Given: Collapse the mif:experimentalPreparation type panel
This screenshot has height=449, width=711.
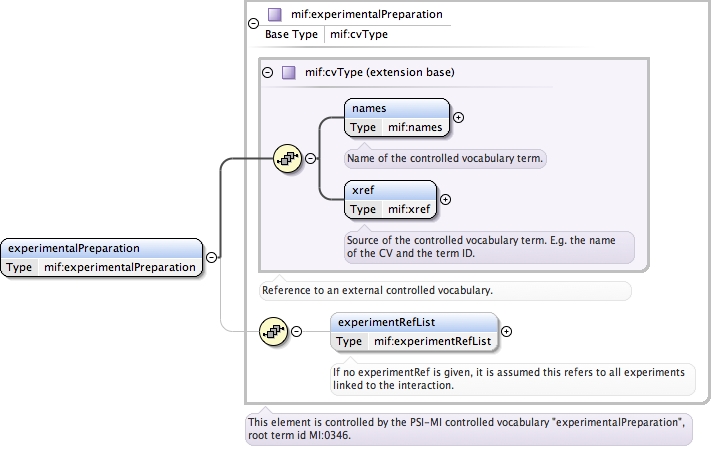Looking at the screenshot, I should (252, 24).
